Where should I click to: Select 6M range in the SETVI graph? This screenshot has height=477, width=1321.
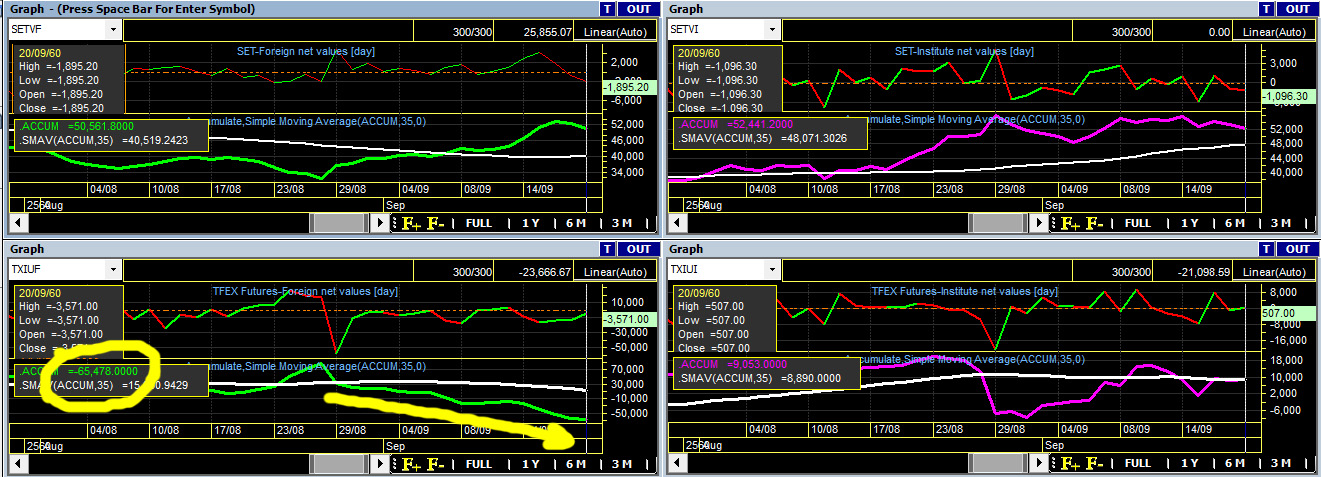pos(1235,224)
